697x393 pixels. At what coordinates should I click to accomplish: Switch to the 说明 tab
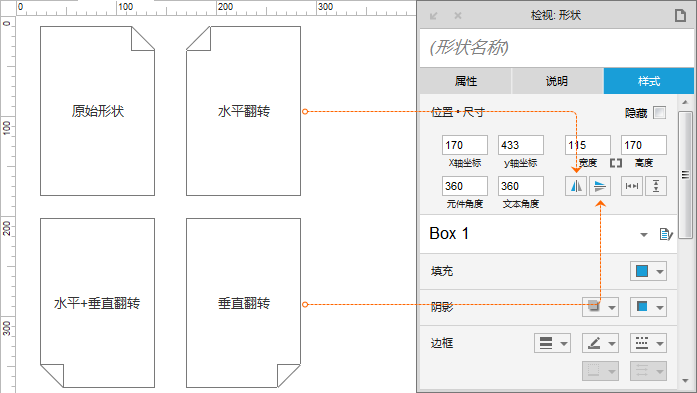tap(557, 81)
